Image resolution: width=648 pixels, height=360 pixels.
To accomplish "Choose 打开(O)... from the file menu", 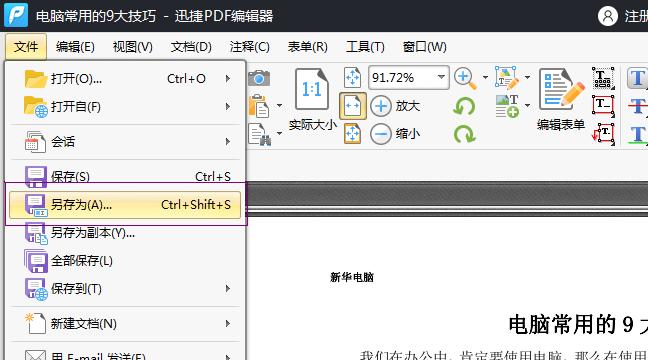I will click(x=125, y=79).
